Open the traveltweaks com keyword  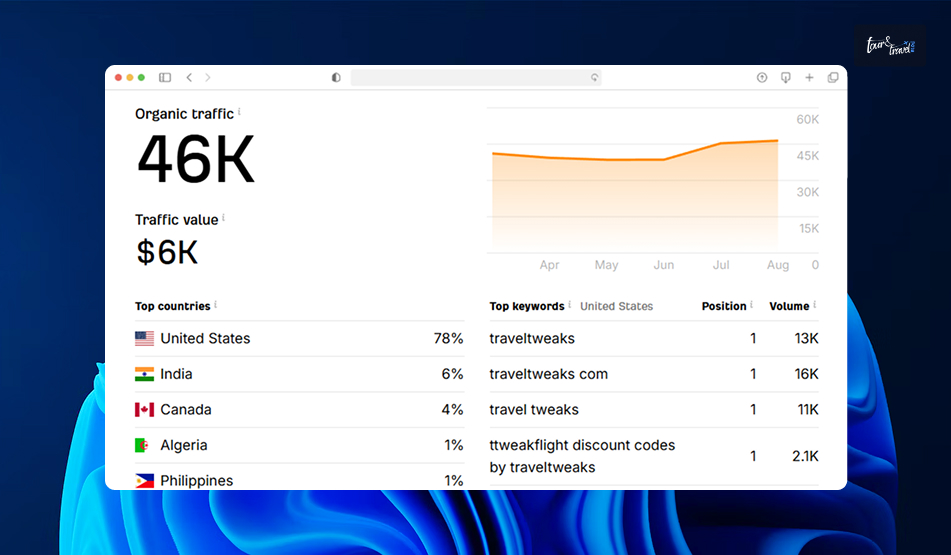click(548, 374)
